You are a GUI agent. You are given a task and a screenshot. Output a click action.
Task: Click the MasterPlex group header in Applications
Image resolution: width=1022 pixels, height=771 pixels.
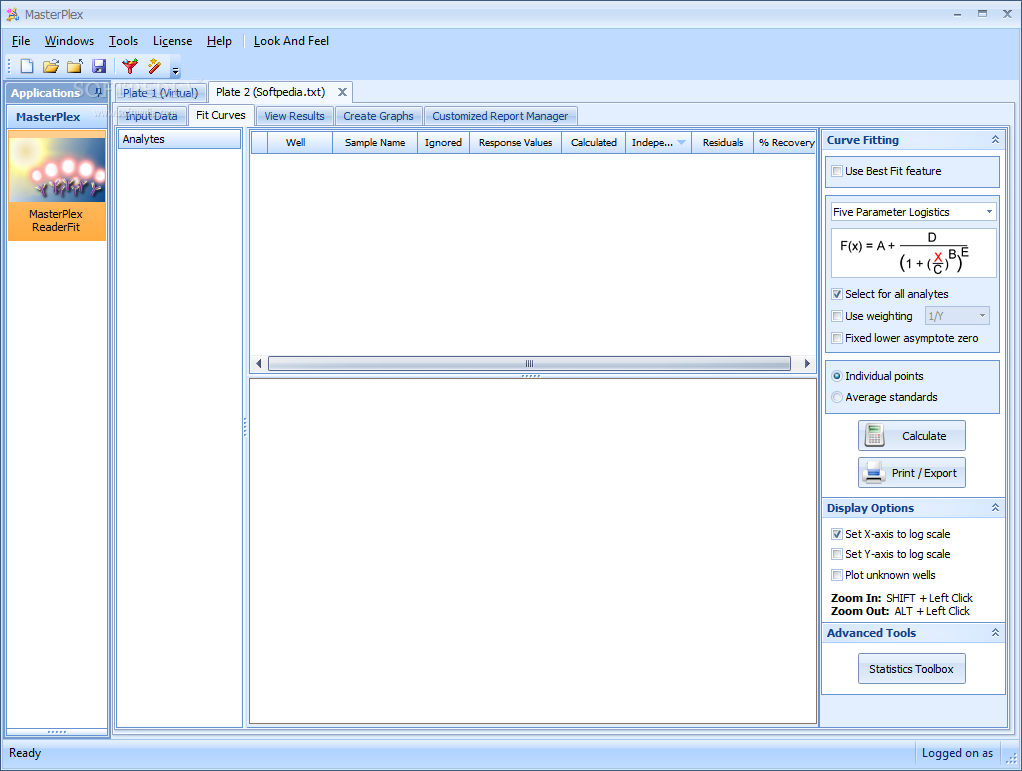pos(57,117)
